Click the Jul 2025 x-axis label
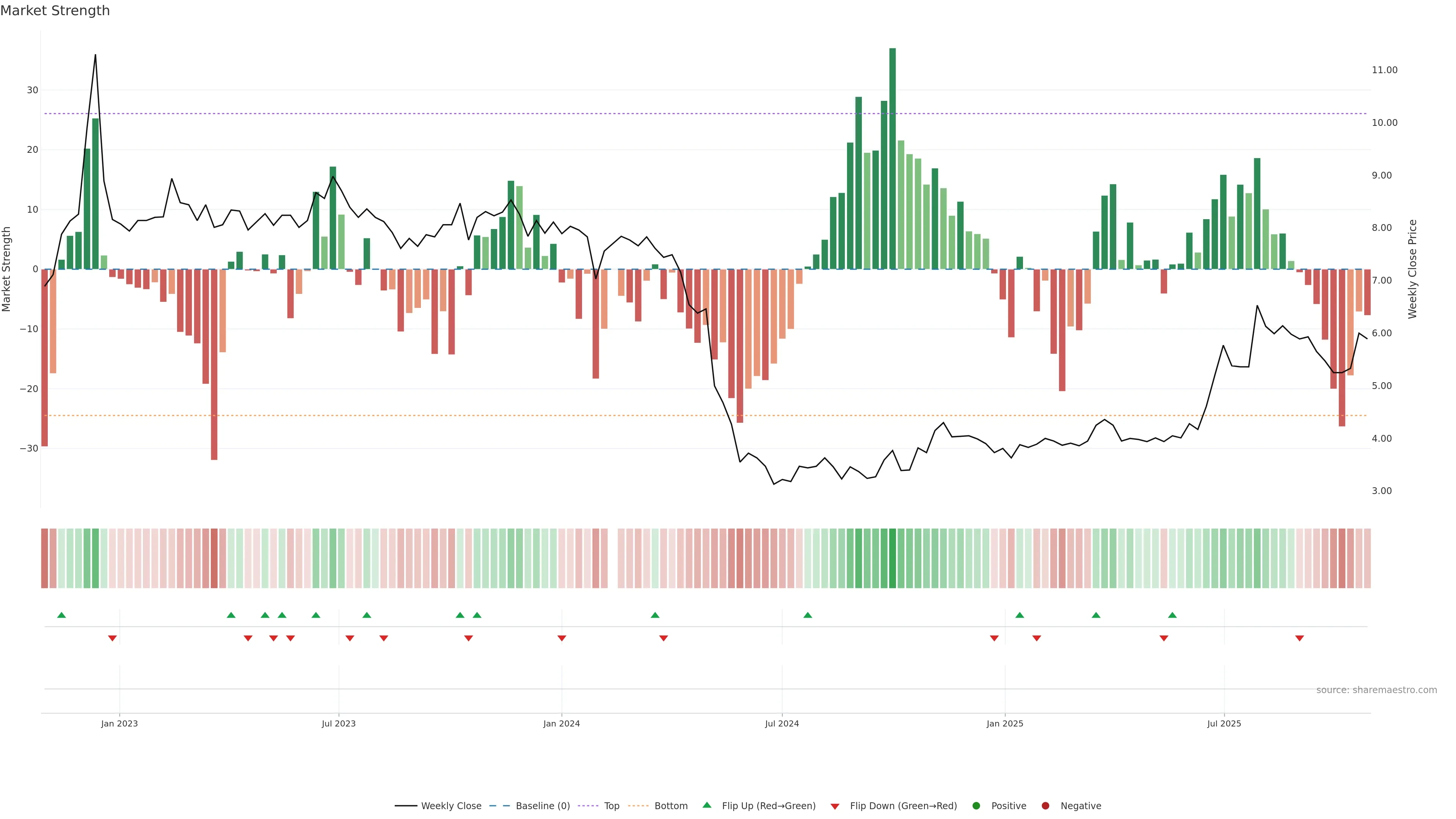This screenshot has width=1456, height=819. pyautogui.click(x=1224, y=723)
